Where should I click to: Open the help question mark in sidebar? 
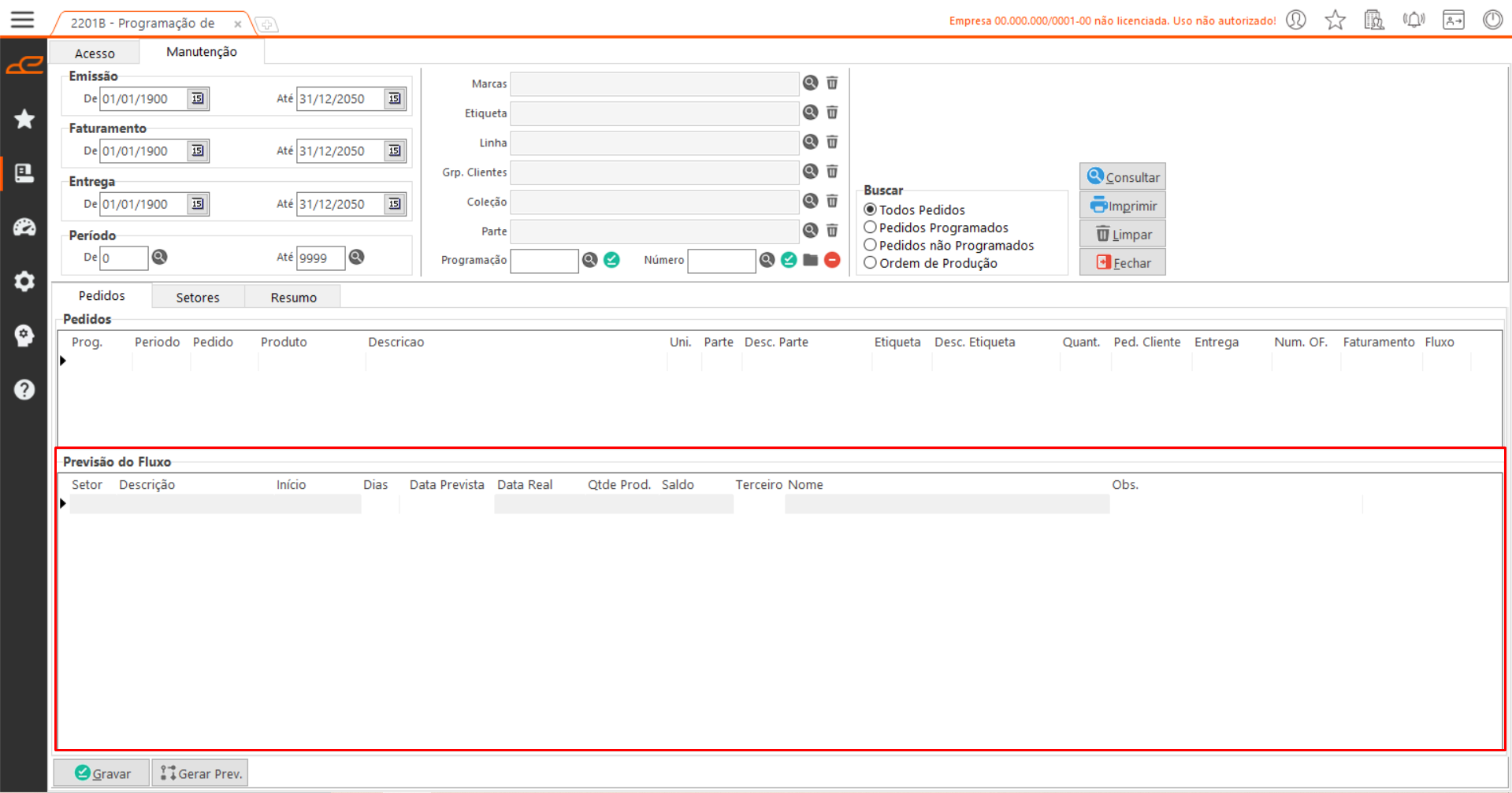coord(24,390)
